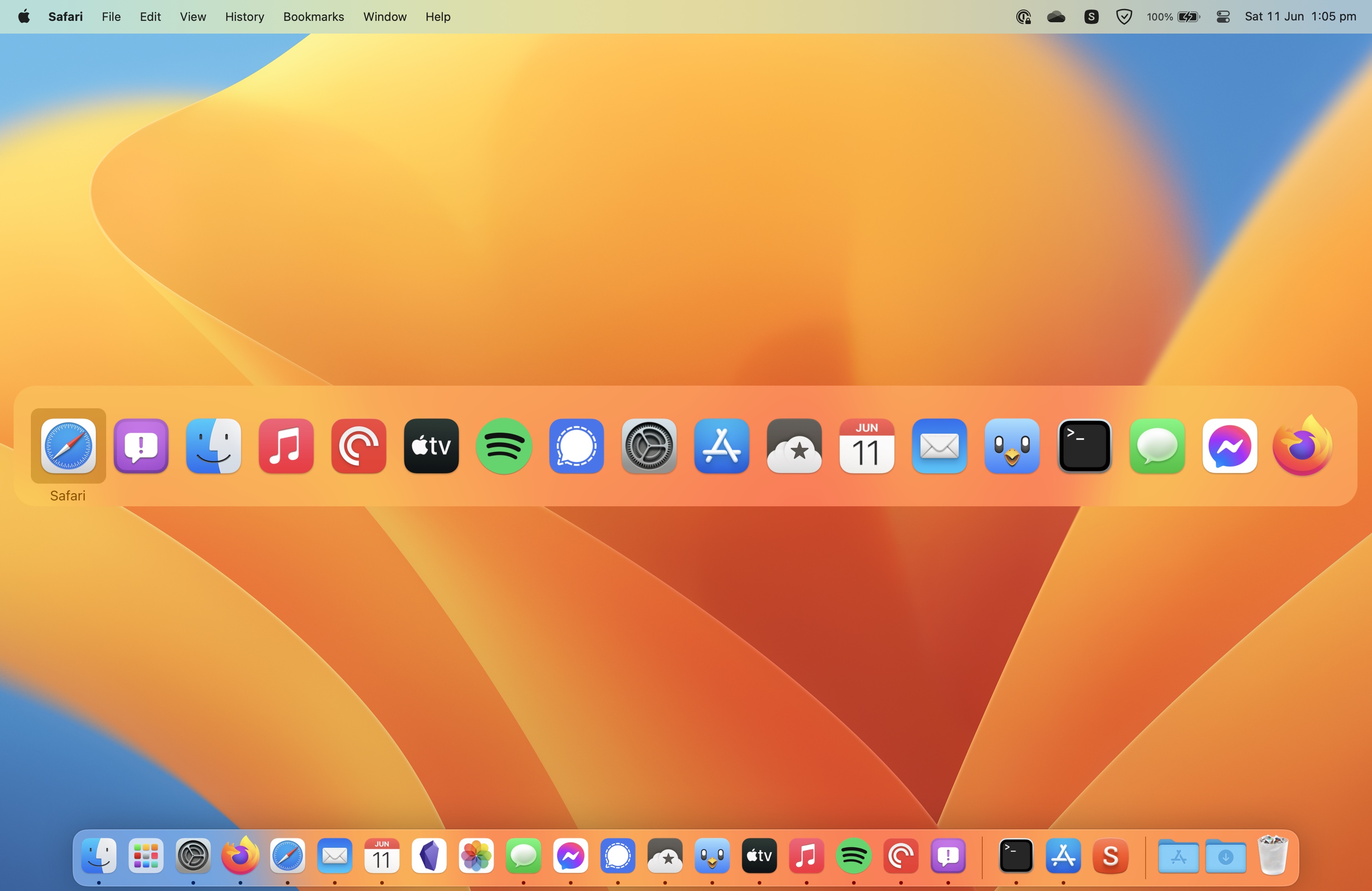Viewport: 1372px width, 891px height.
Task: Open Control Center from the menu bar
Action: pyautogui.click(x=1223, y=17)
